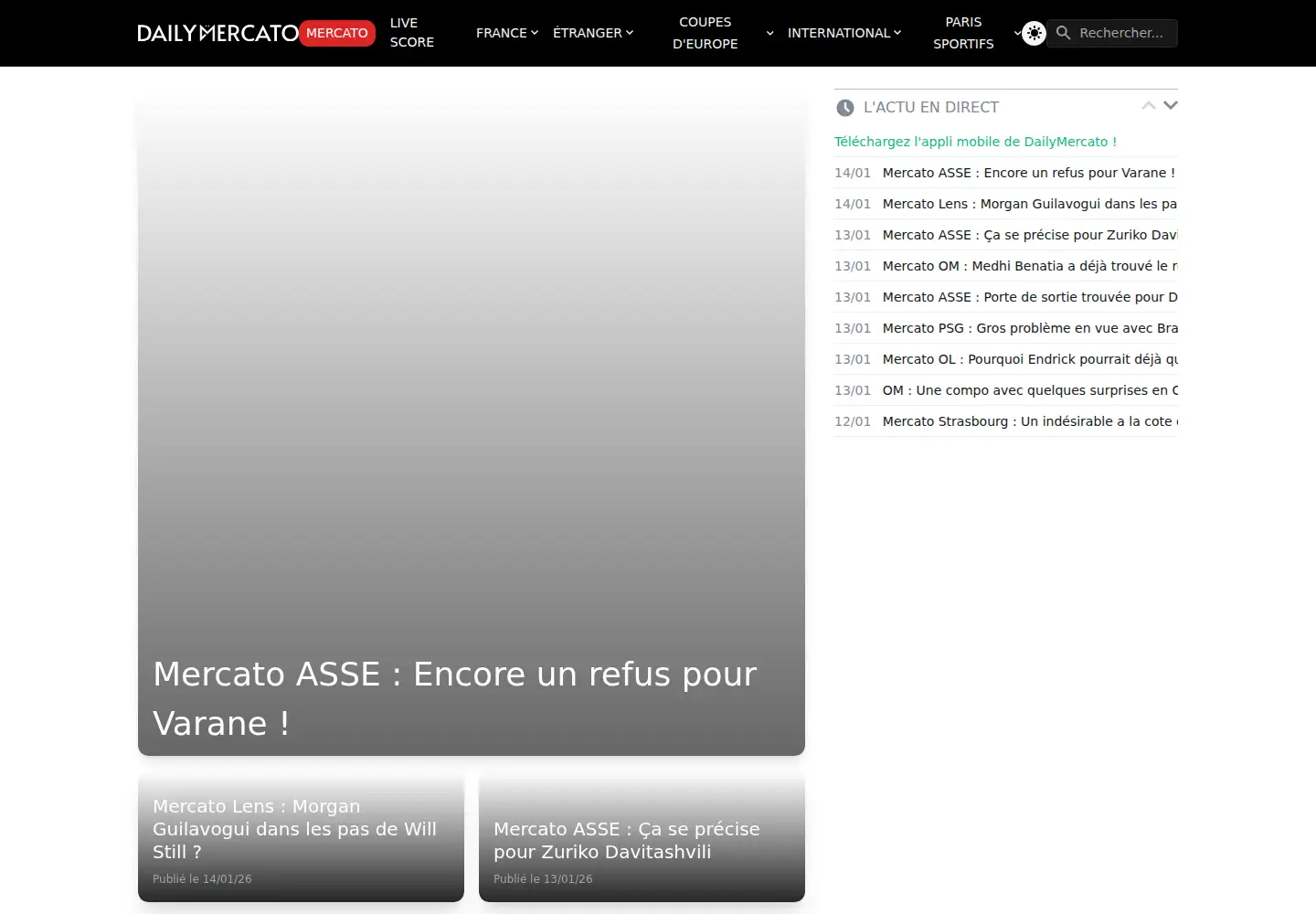Click the down chevron in live news panel
This screenshot has height=914, width=1316.
pos(1171,105)
